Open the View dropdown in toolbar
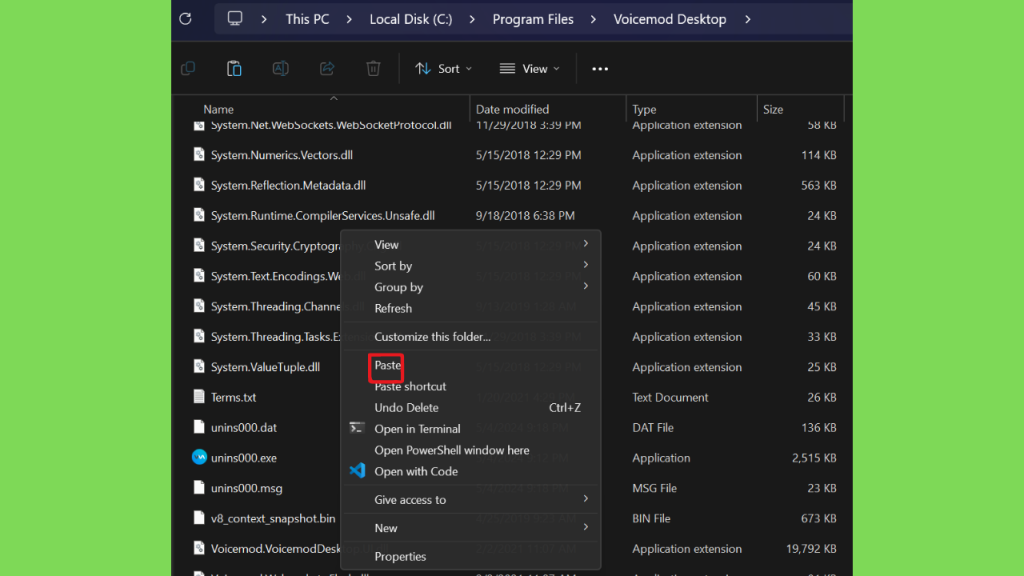This screenshot has height=576, width=1024. [x=530, y=69]
